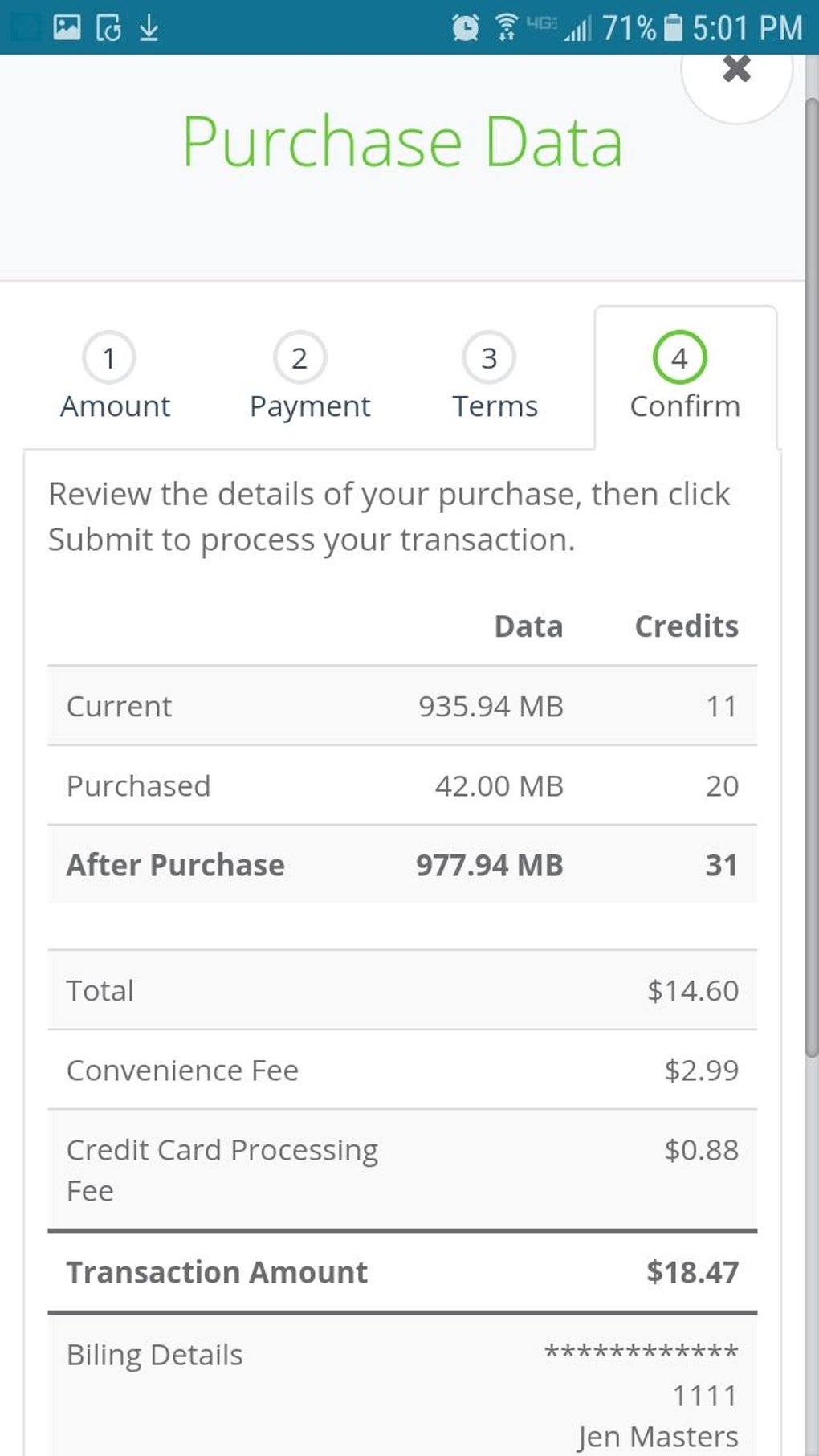Tap the masked card number ending 1111
819x1456 pixels.
coord(642,1373)
